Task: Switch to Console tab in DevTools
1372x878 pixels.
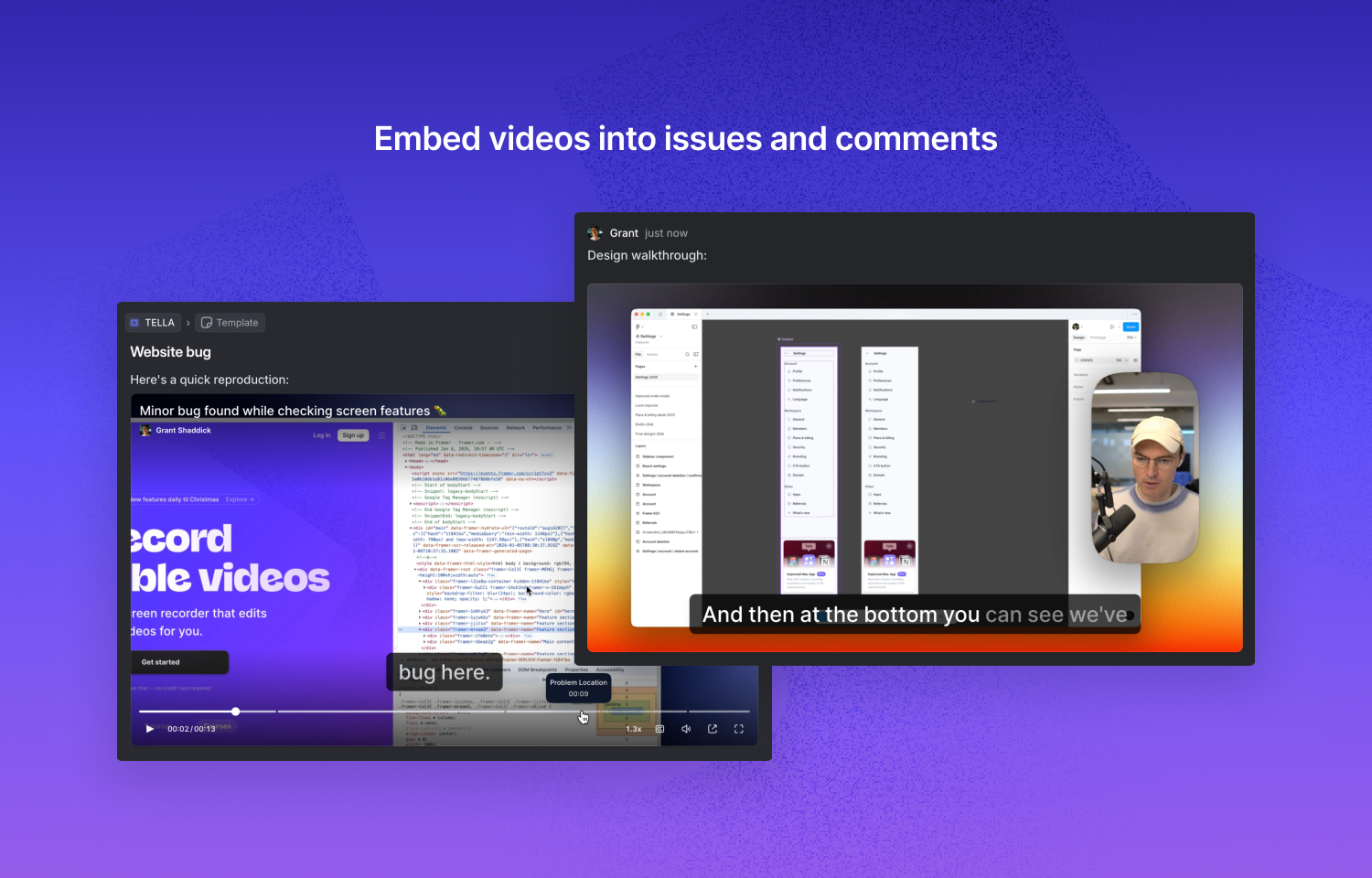Action: tap(464, 428)
